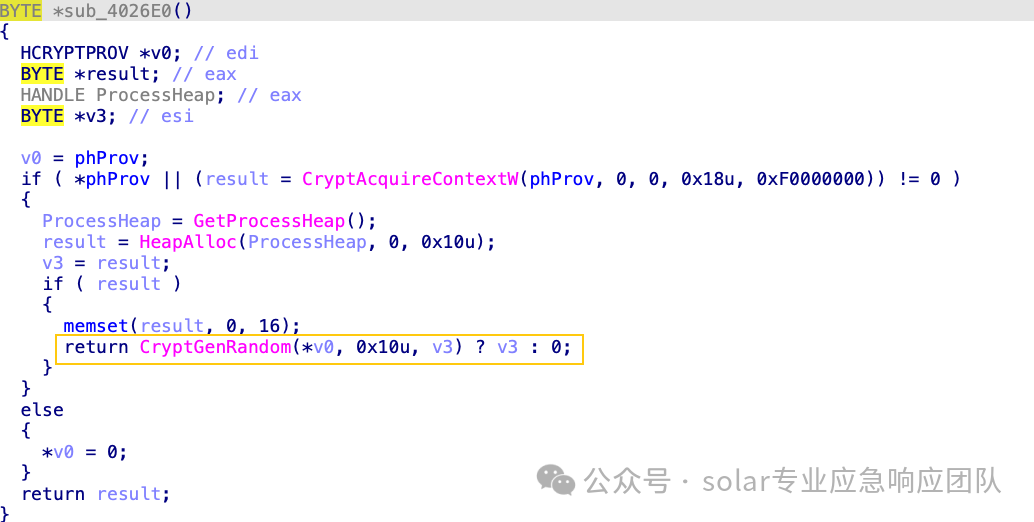
Task: Select the CryptGenRandom function call
Action: coord(215,347)
